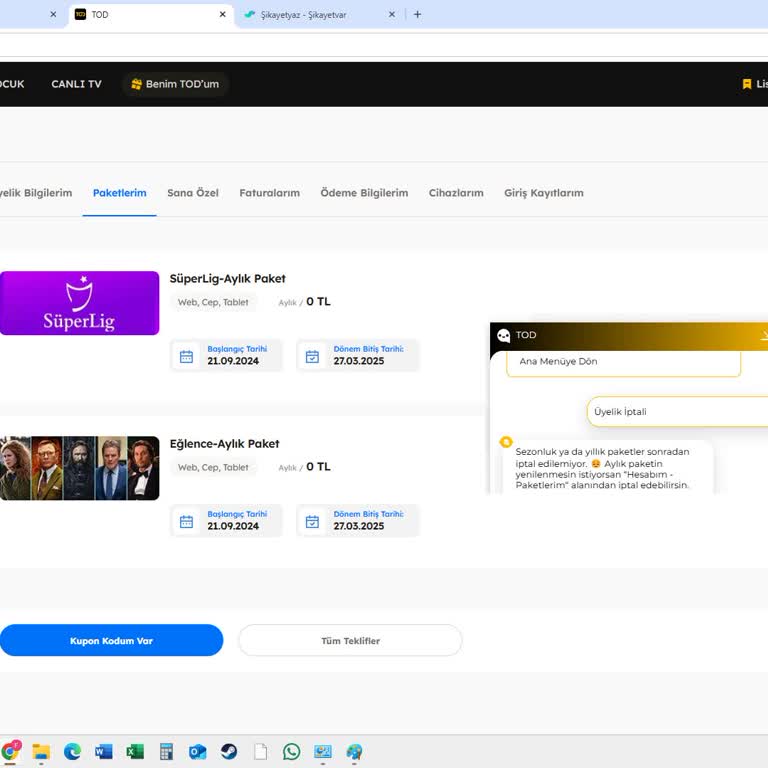Click the SüperLig package thumbnail
The image size is (768, 768).
(79, 303)
